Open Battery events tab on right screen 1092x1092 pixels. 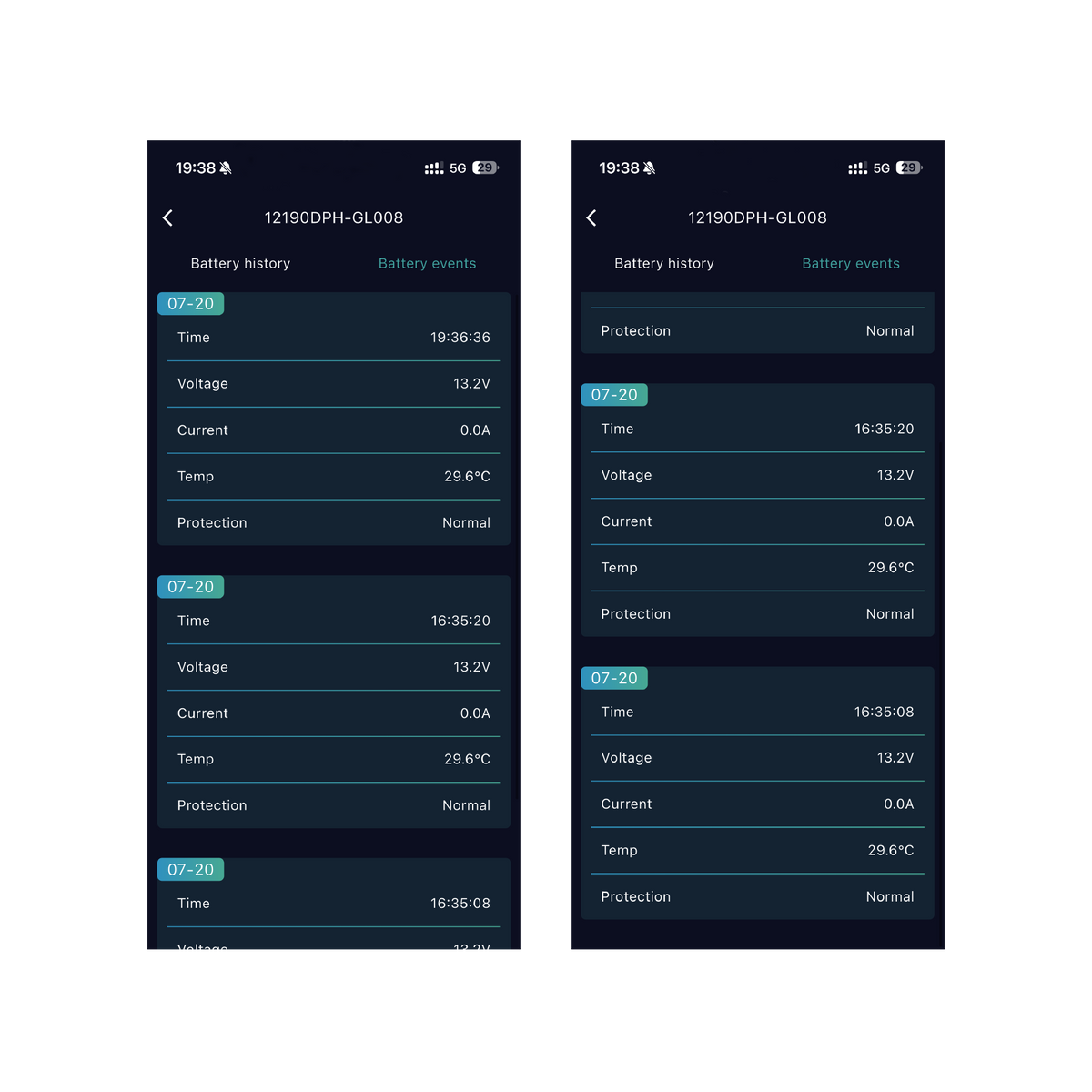tap(851, 263)
